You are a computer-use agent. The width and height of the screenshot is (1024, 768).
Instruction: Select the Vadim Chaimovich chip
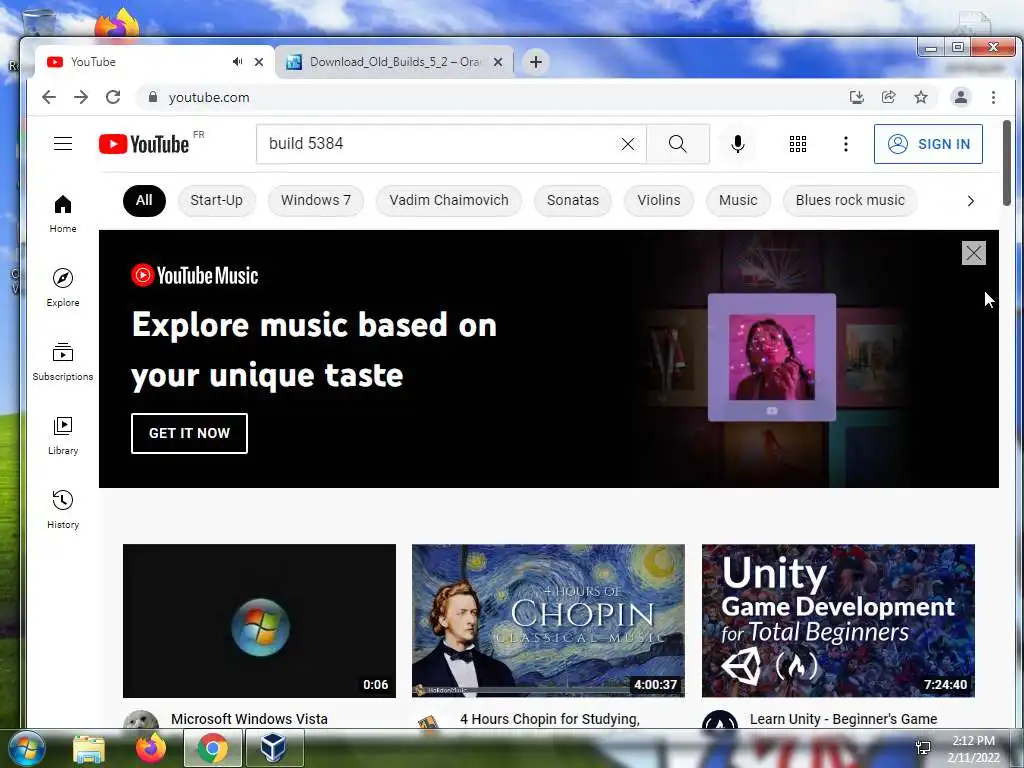pyautogui.click(x=449, y=200)
